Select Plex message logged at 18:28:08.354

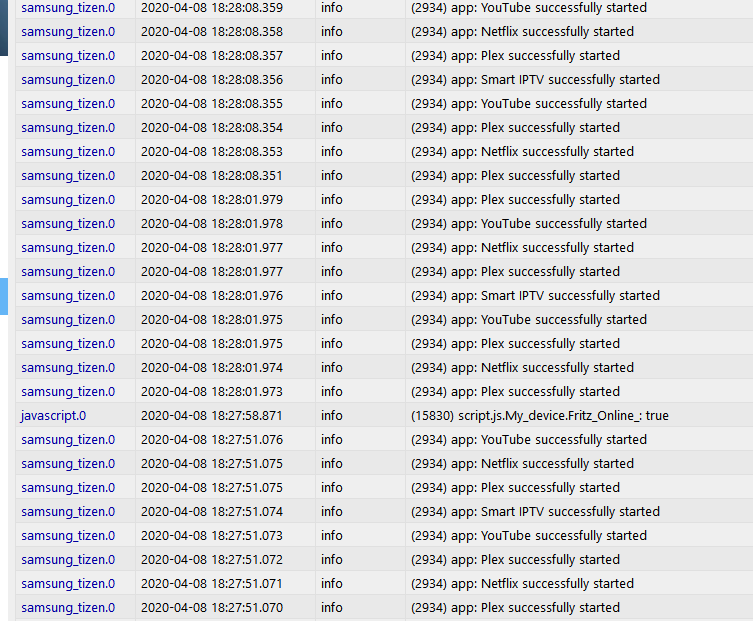[x=515, y=128]
